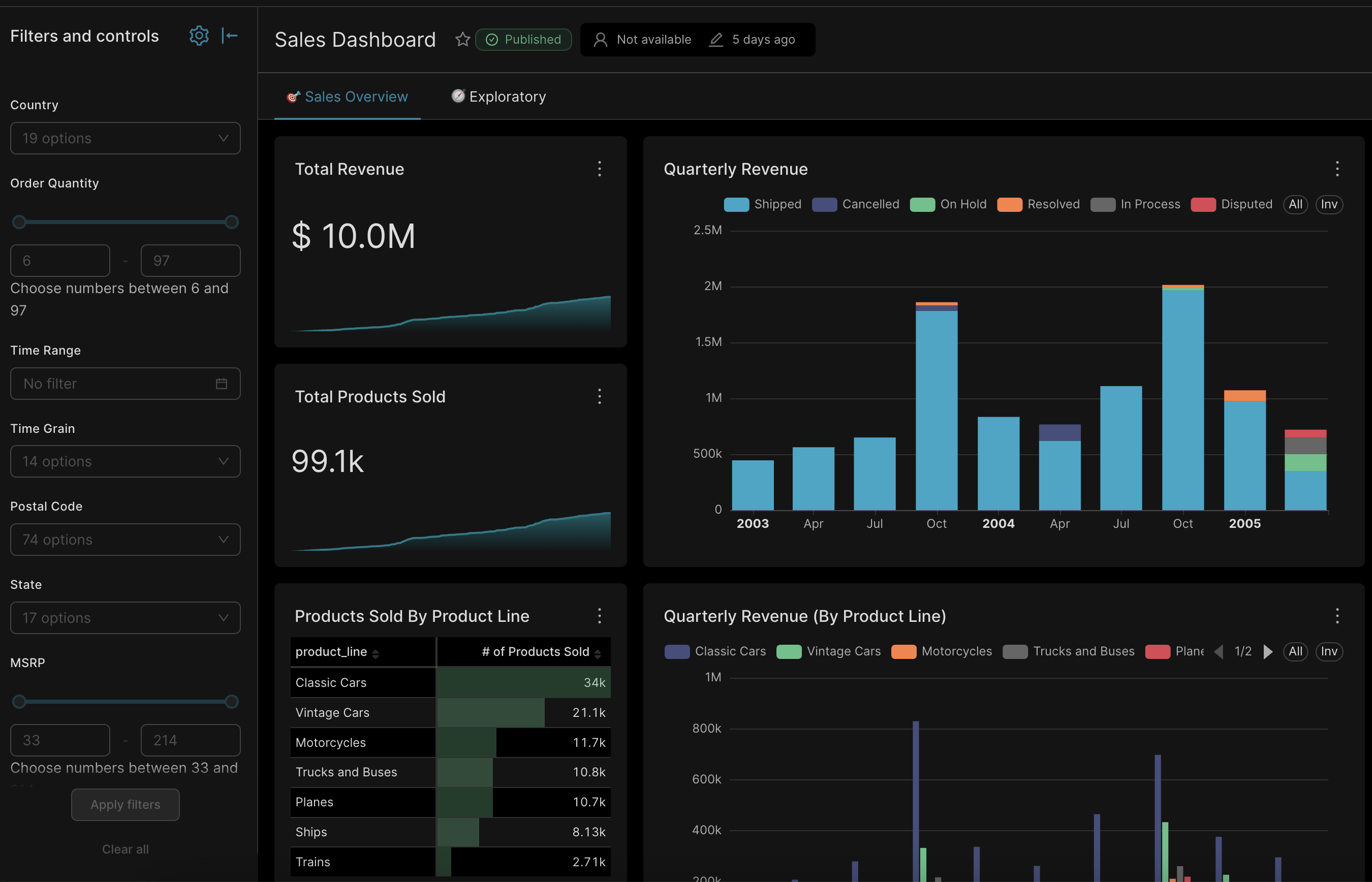Switch to the Sales Overview tab
Image resolution: width=1372 pixels, height=882 pixels.
(348, 97)
